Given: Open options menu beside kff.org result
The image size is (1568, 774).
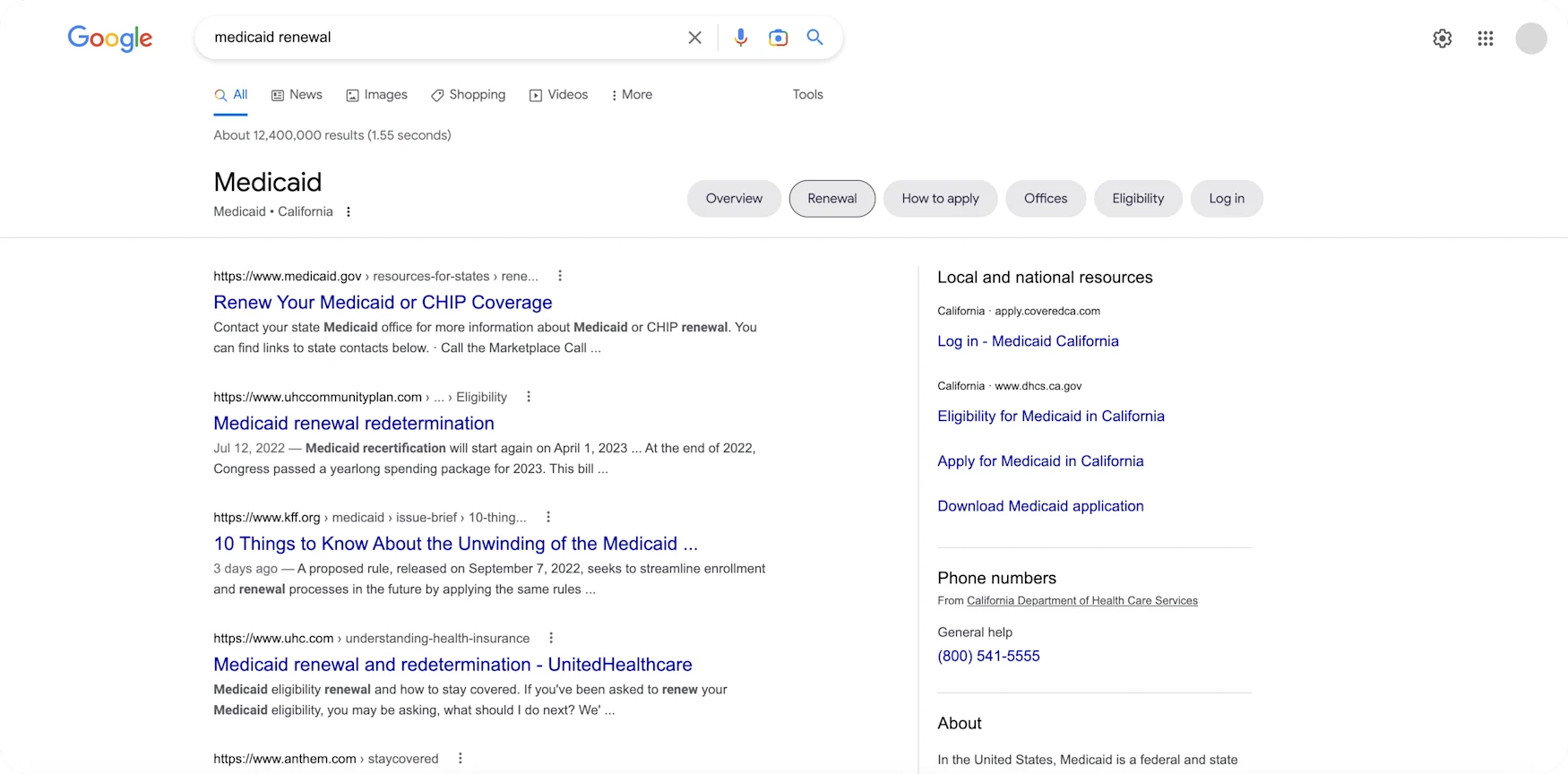Looking at the screenshot, I should click(548, 517).
